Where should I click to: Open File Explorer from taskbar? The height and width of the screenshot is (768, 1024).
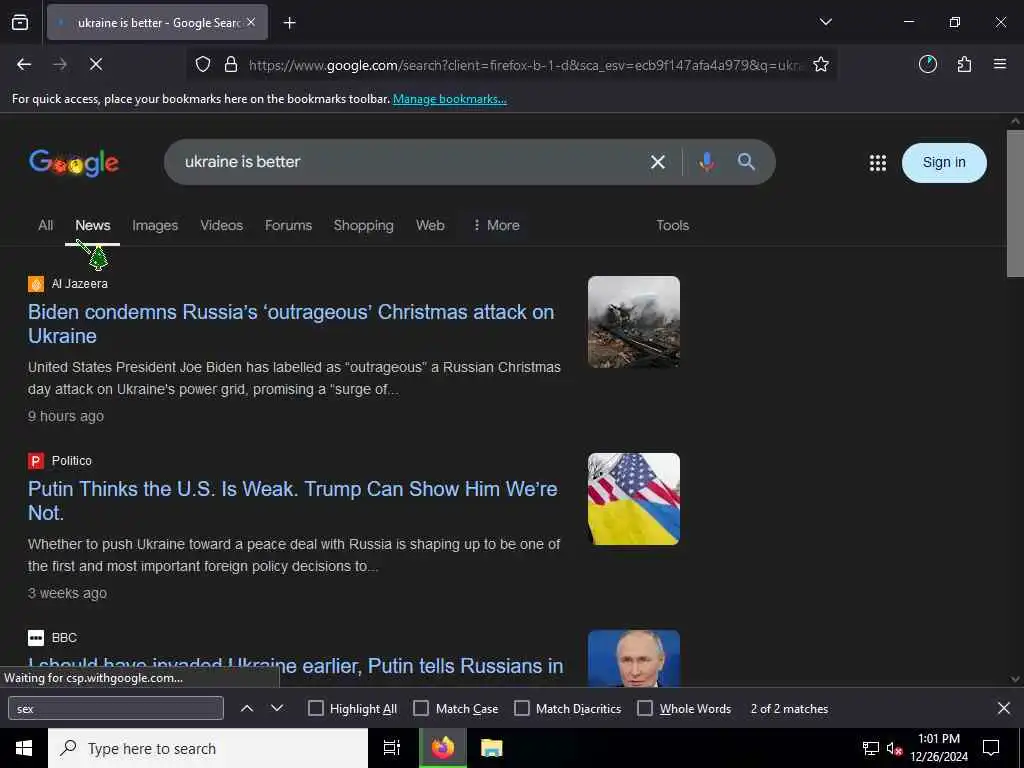tap(491, 748)
